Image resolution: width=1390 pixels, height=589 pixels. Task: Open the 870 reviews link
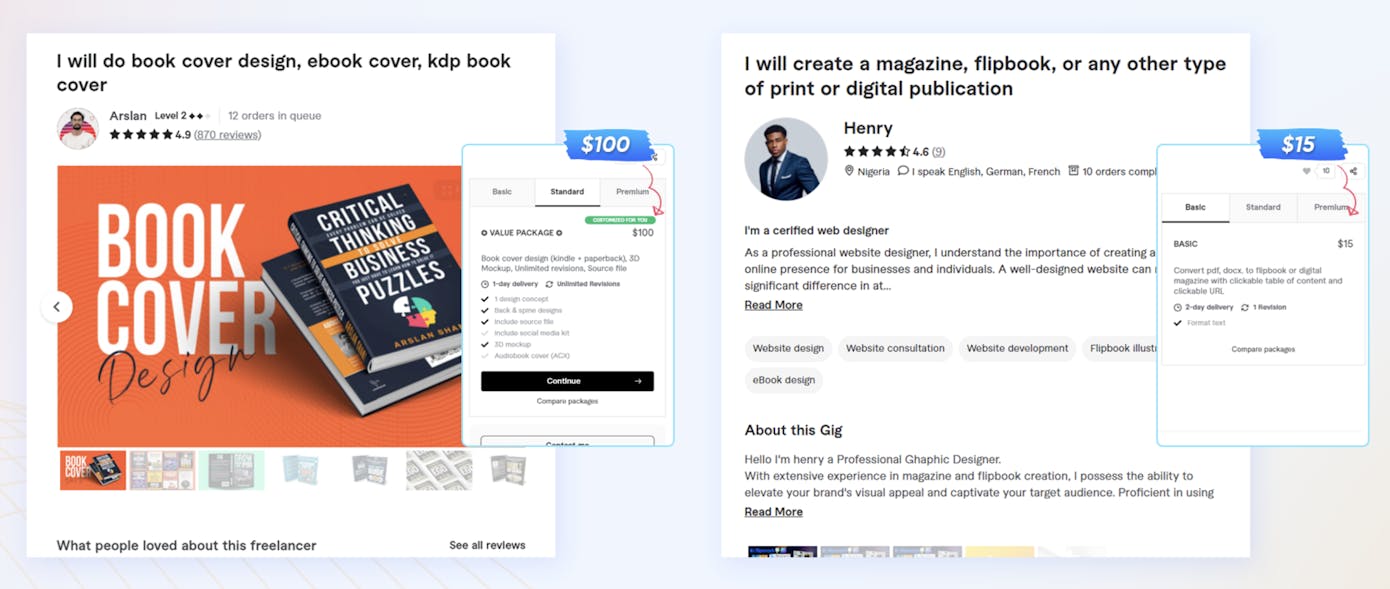[x=227, y=134]
